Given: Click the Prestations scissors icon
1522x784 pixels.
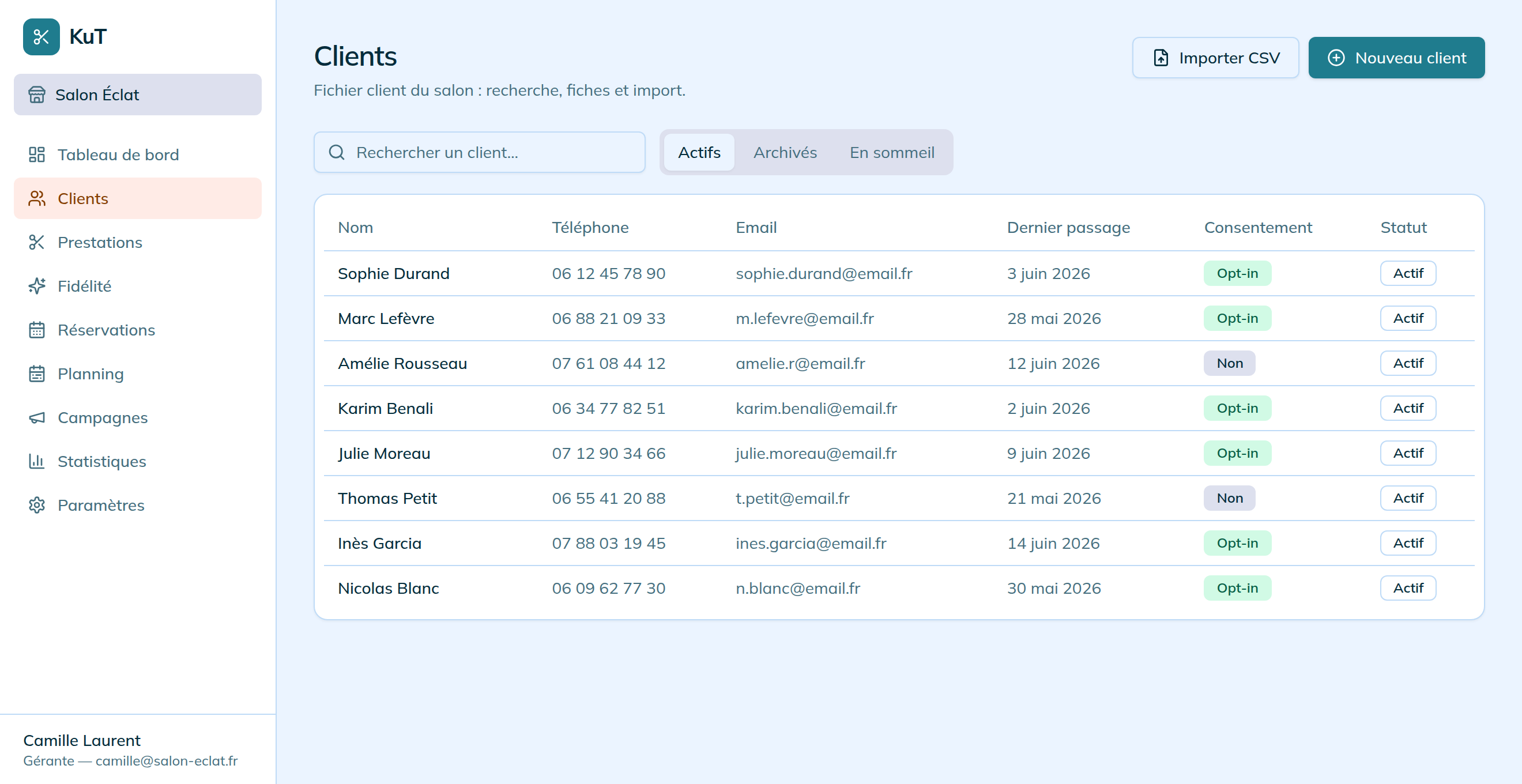Looking at the screenshot, I should pyautogui.click(x=37, y=242).
